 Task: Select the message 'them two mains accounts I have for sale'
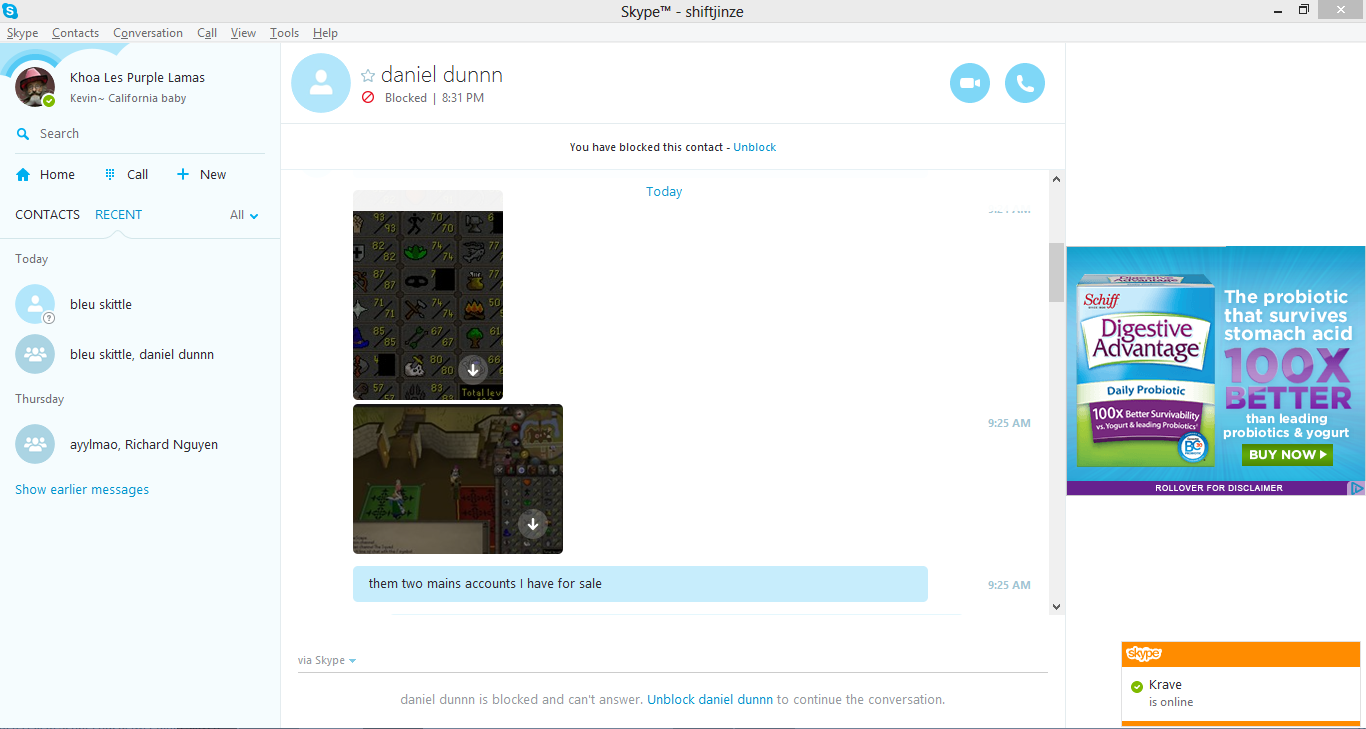640,584
